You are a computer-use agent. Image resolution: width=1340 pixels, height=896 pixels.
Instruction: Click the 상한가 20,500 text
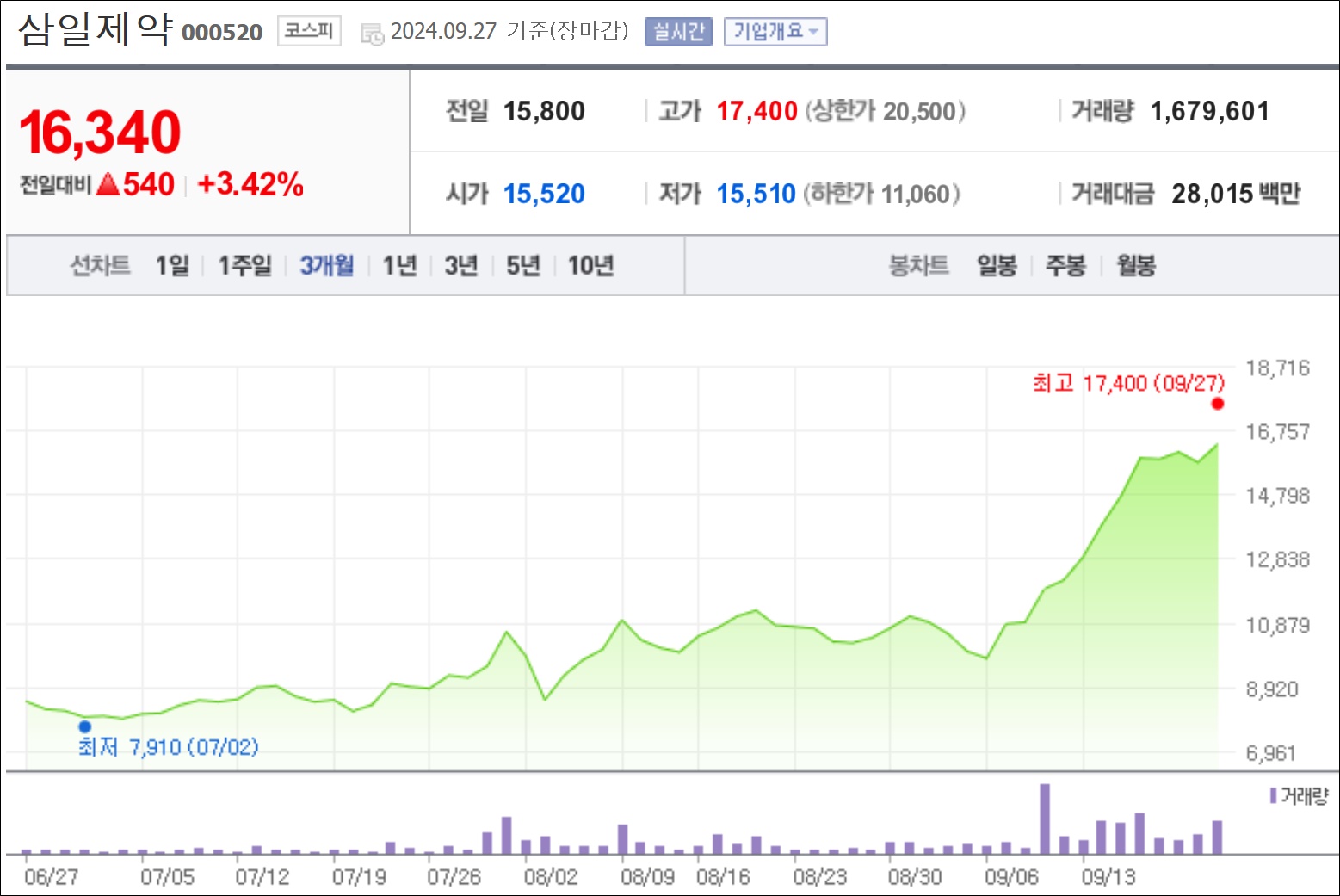(x=886, y=111)
